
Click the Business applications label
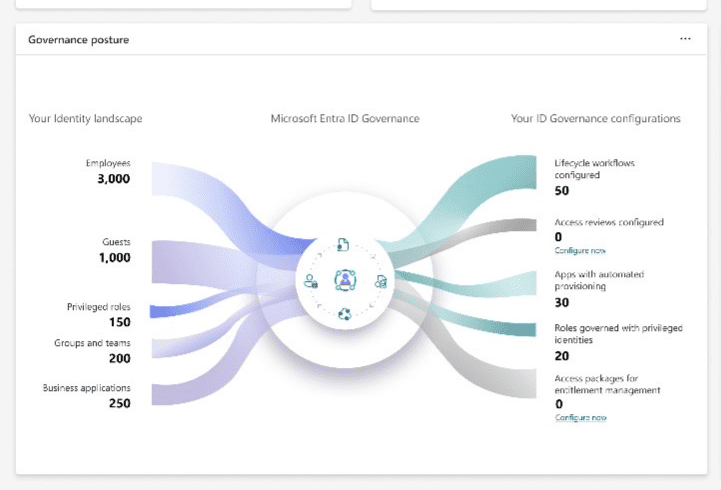click(x=86, y=388)
